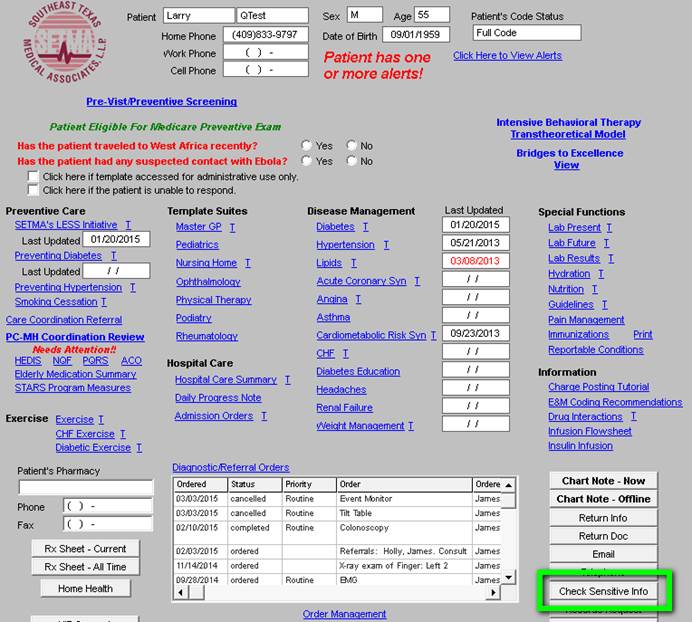
Task: Open Diagnostic/Referral Orders link
Action: point(231,467)
